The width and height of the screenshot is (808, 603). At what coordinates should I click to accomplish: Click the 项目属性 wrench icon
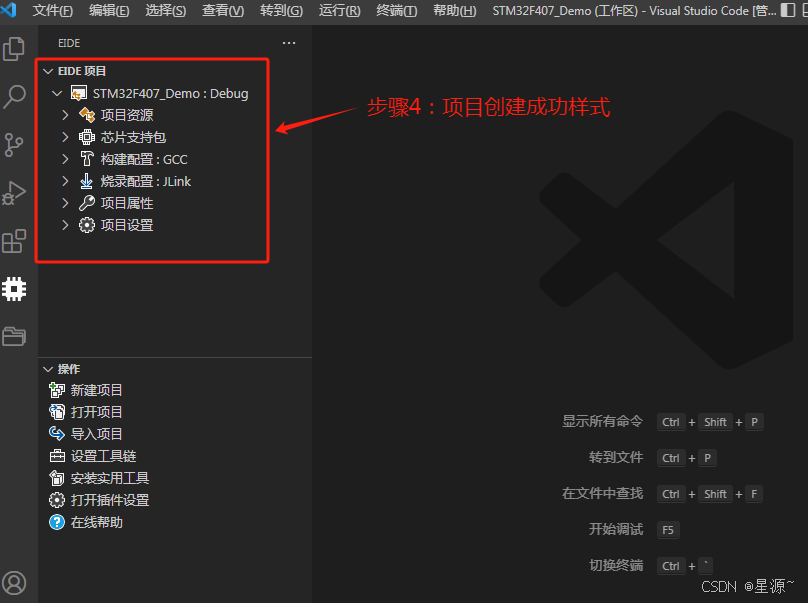87,203
